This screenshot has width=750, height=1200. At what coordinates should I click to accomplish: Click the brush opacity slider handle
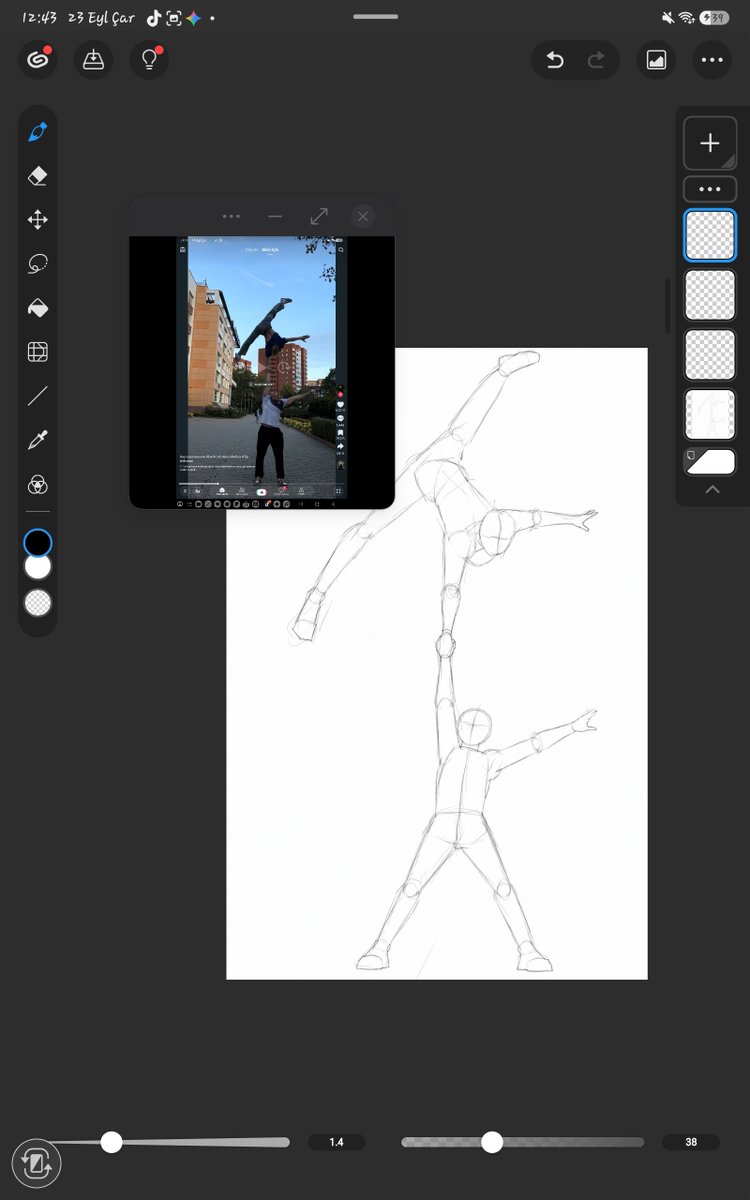[x=492, y=1142]
